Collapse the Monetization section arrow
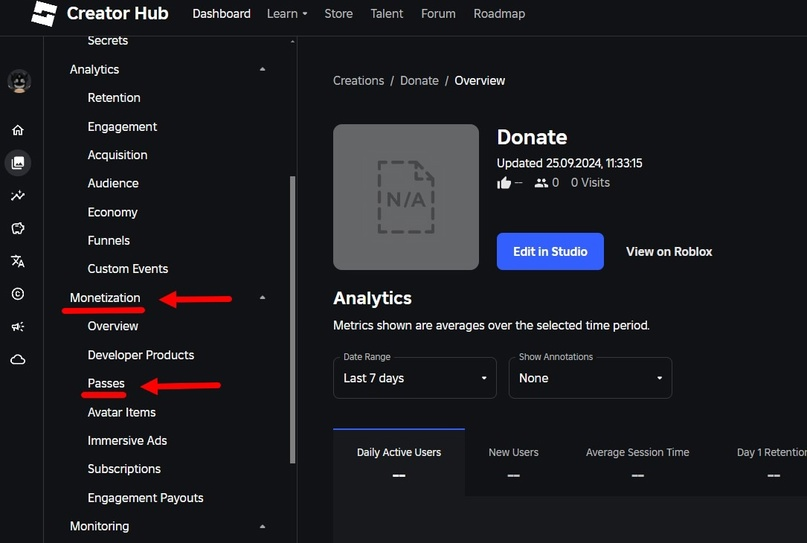 (263, 298)
